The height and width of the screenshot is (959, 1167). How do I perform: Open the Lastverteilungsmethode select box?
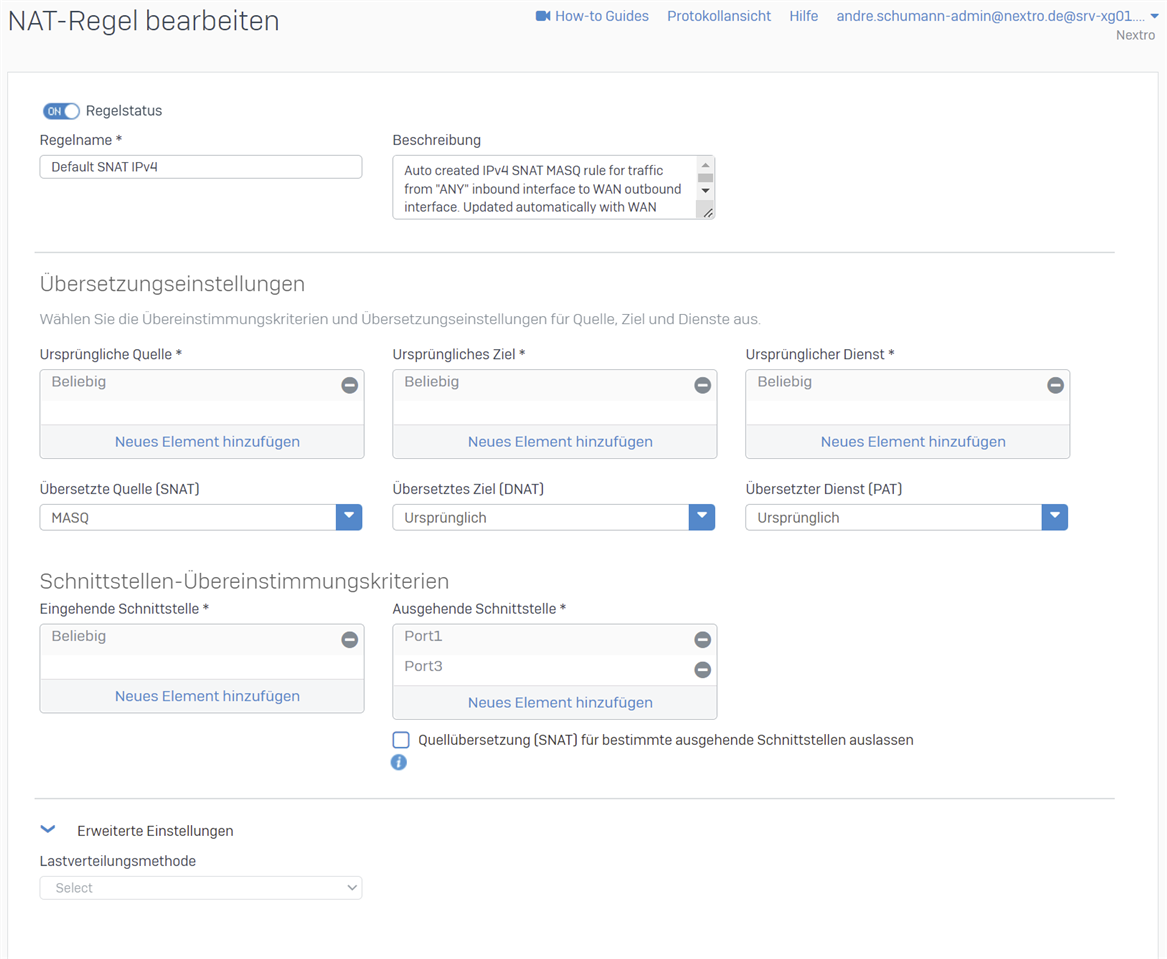pyautogui.click(x=200, y=887)
